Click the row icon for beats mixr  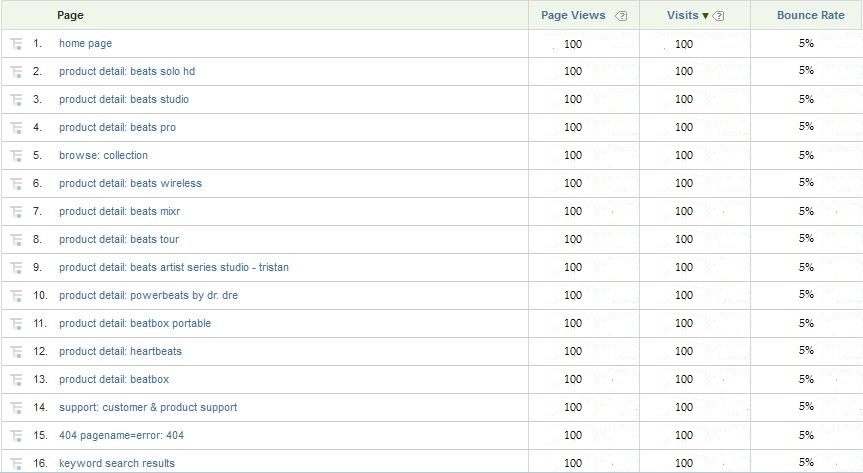[16, 212]
